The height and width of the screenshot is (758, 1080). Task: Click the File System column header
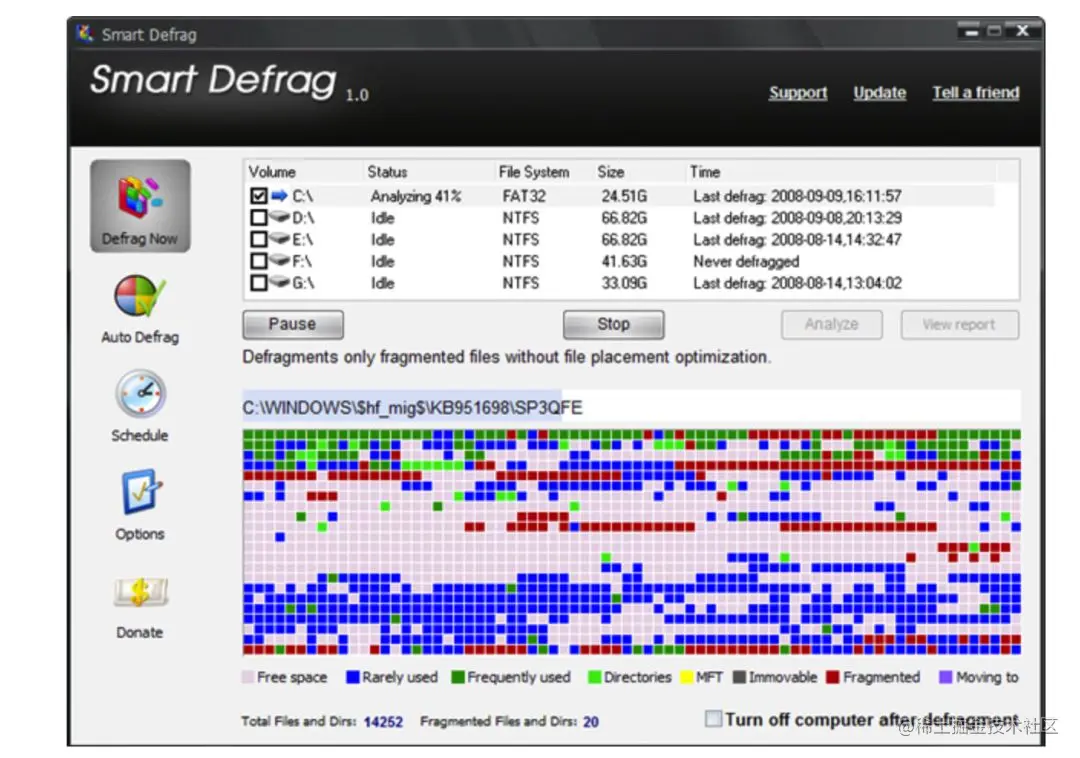coord(534,172)
